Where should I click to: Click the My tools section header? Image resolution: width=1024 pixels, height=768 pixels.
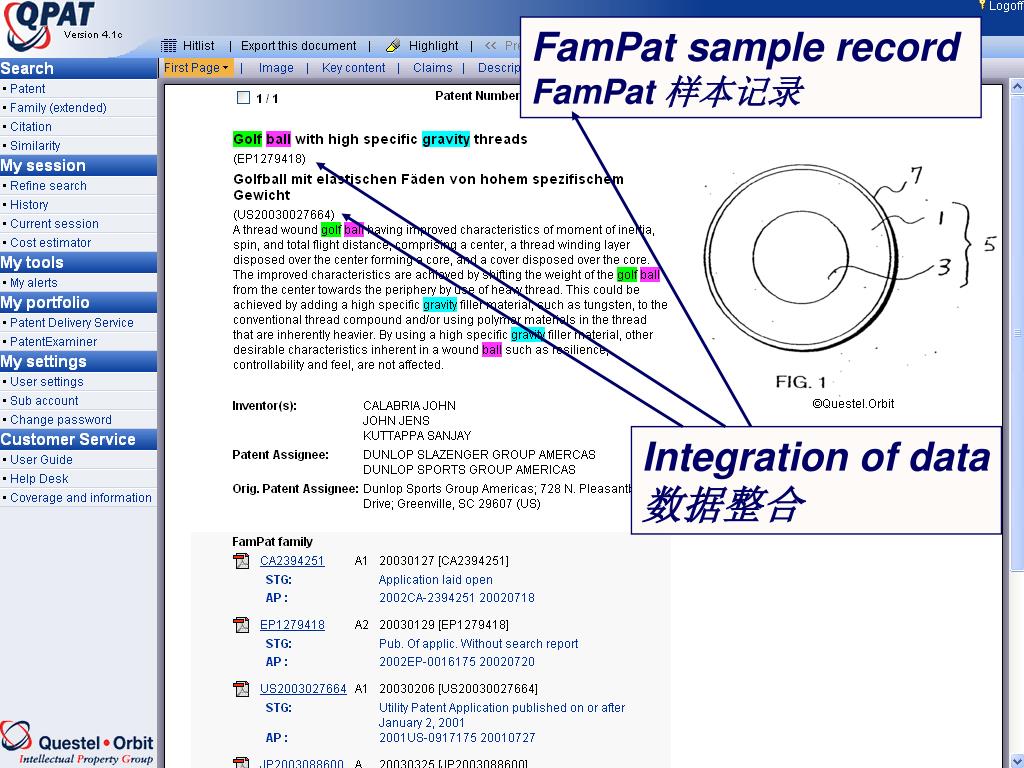pos(78,263)
